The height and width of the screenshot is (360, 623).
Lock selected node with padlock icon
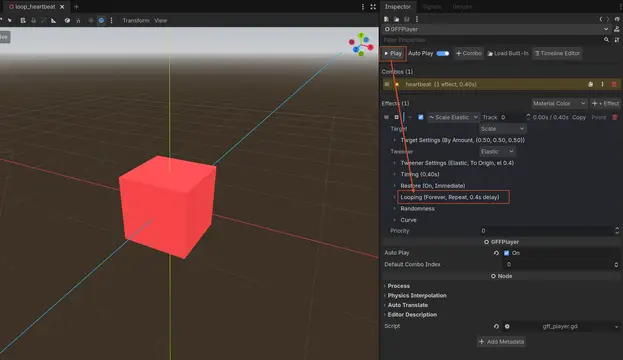point(33,21)
